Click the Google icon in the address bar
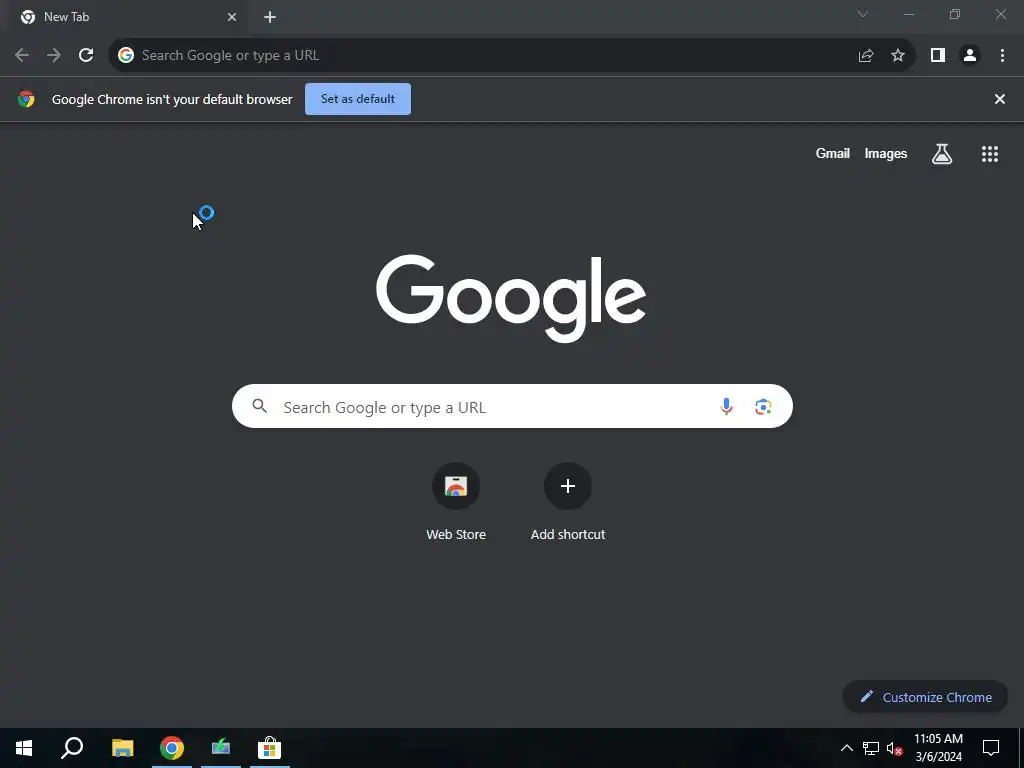Image resolution: width=1024 pixels, height=768 pixels. point(126,56)
